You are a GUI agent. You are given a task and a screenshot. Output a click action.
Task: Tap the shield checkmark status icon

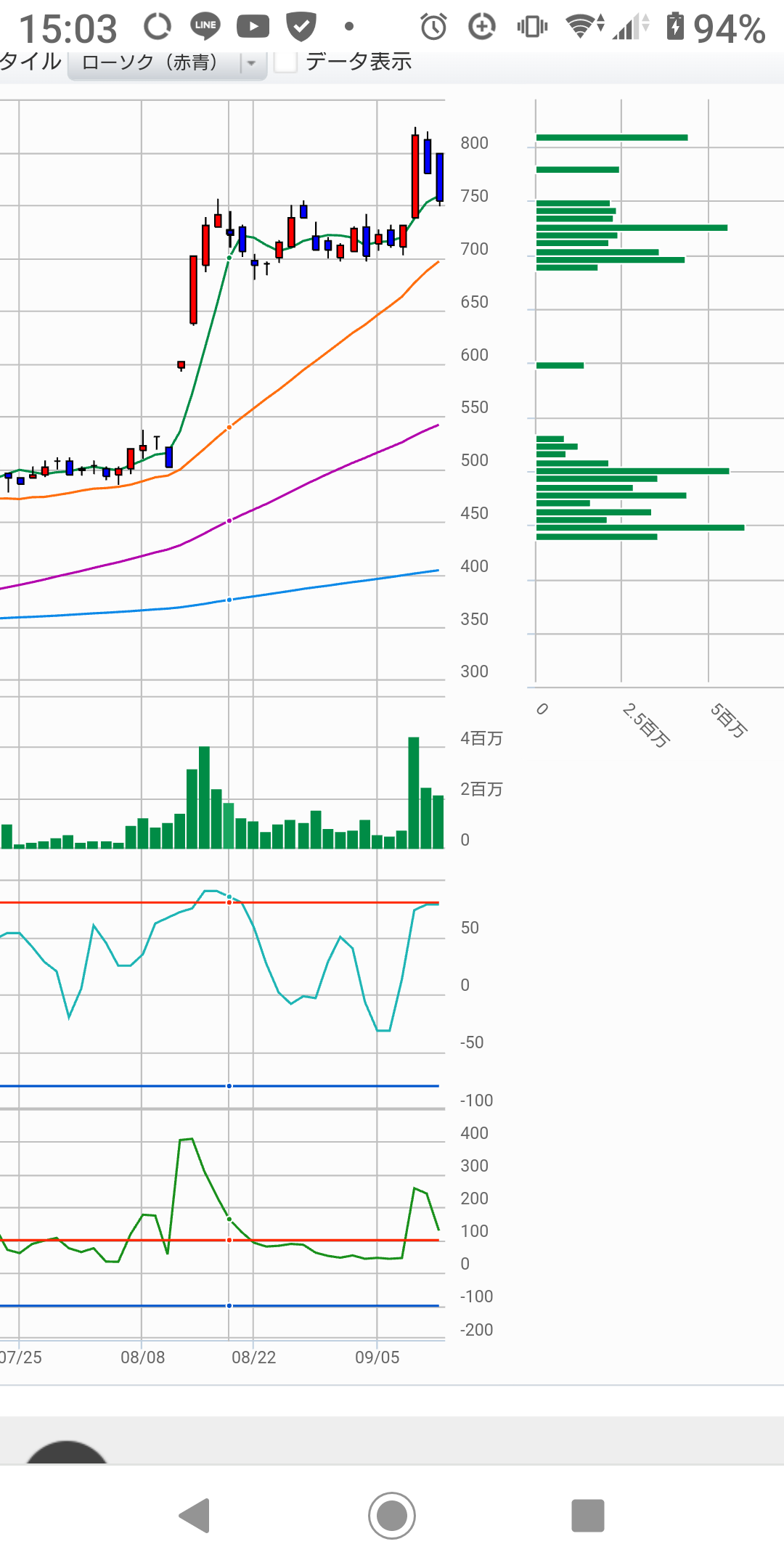click(x=301, y=27)
